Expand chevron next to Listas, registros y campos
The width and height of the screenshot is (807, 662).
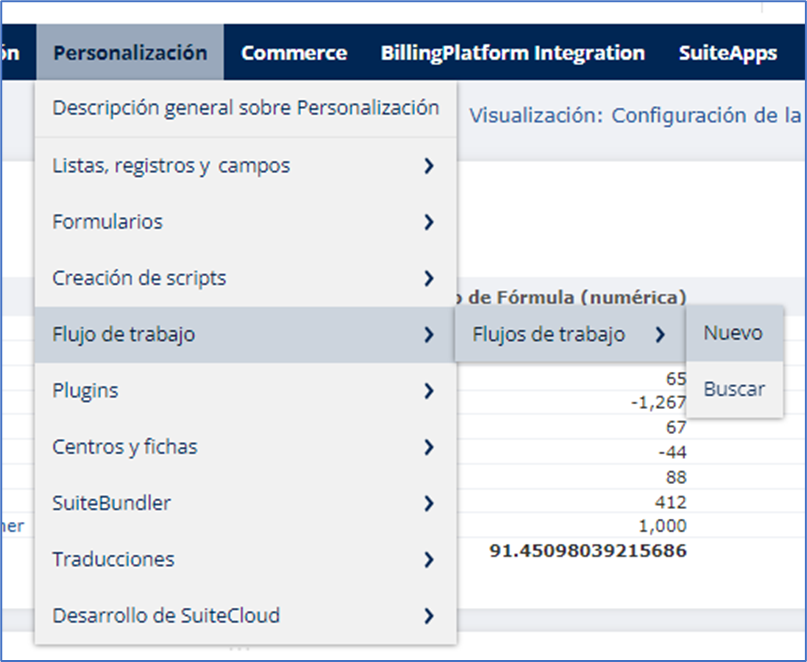coord(429,166)
